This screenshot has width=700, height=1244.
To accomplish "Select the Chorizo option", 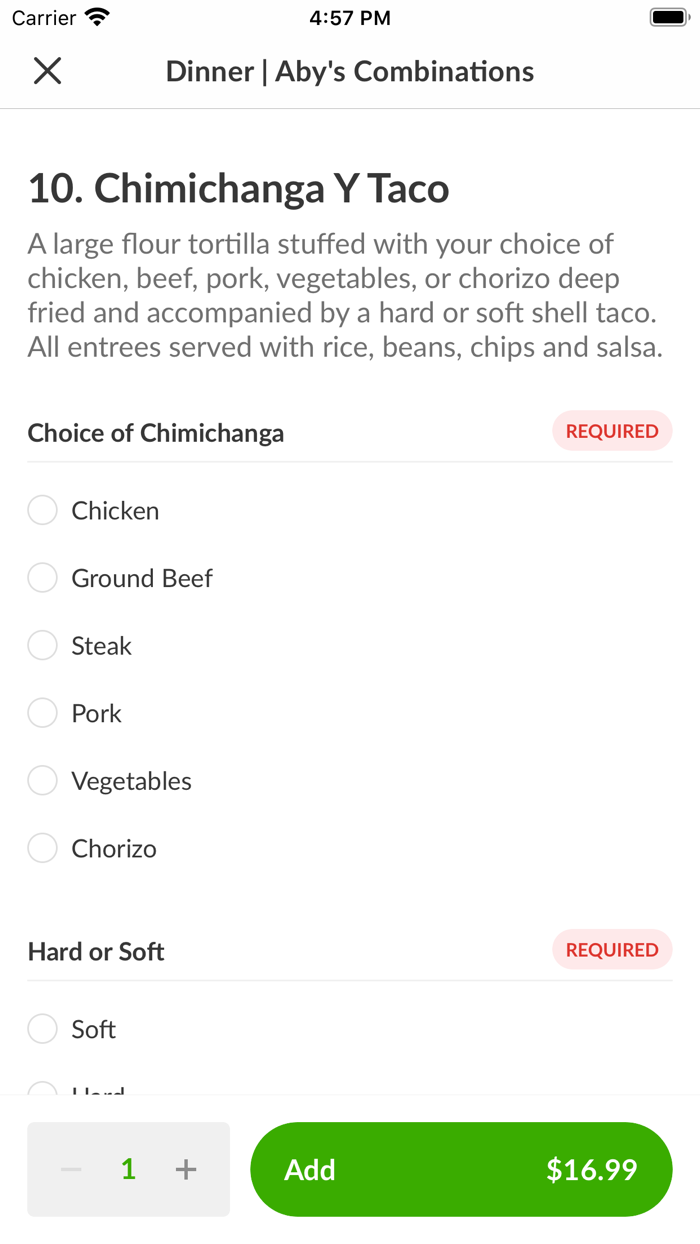I will [x=43, y=849].
